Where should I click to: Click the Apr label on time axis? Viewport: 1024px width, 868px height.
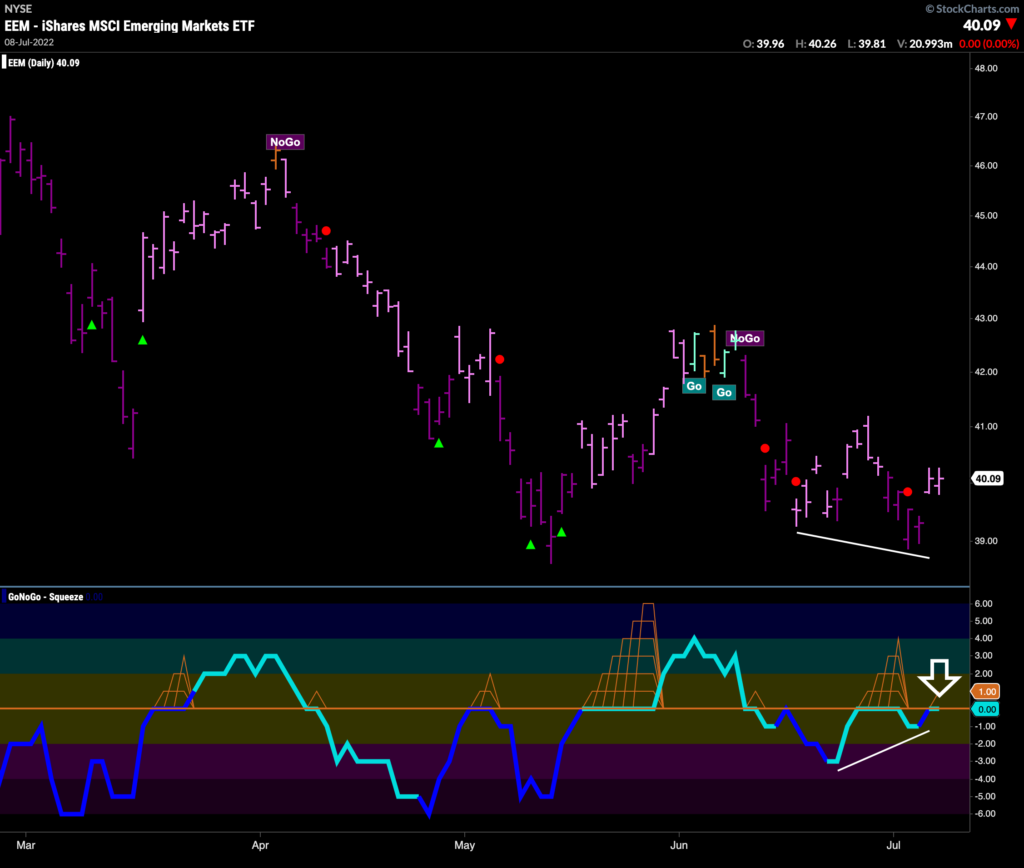coord(260,845)
